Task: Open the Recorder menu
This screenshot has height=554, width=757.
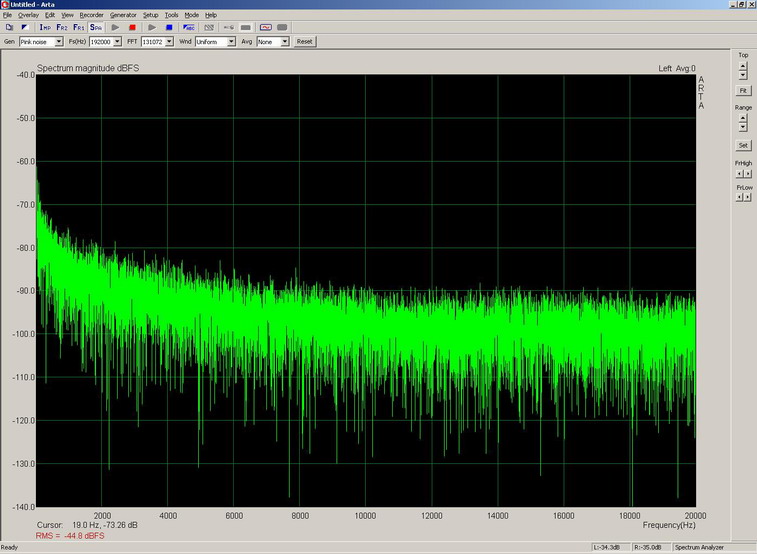Action: pyautogui.click(x=91, y=15)
